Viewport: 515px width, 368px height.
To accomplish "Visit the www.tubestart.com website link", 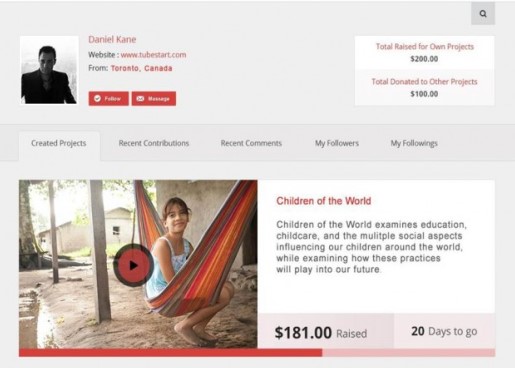I will (x=153, y=55).
